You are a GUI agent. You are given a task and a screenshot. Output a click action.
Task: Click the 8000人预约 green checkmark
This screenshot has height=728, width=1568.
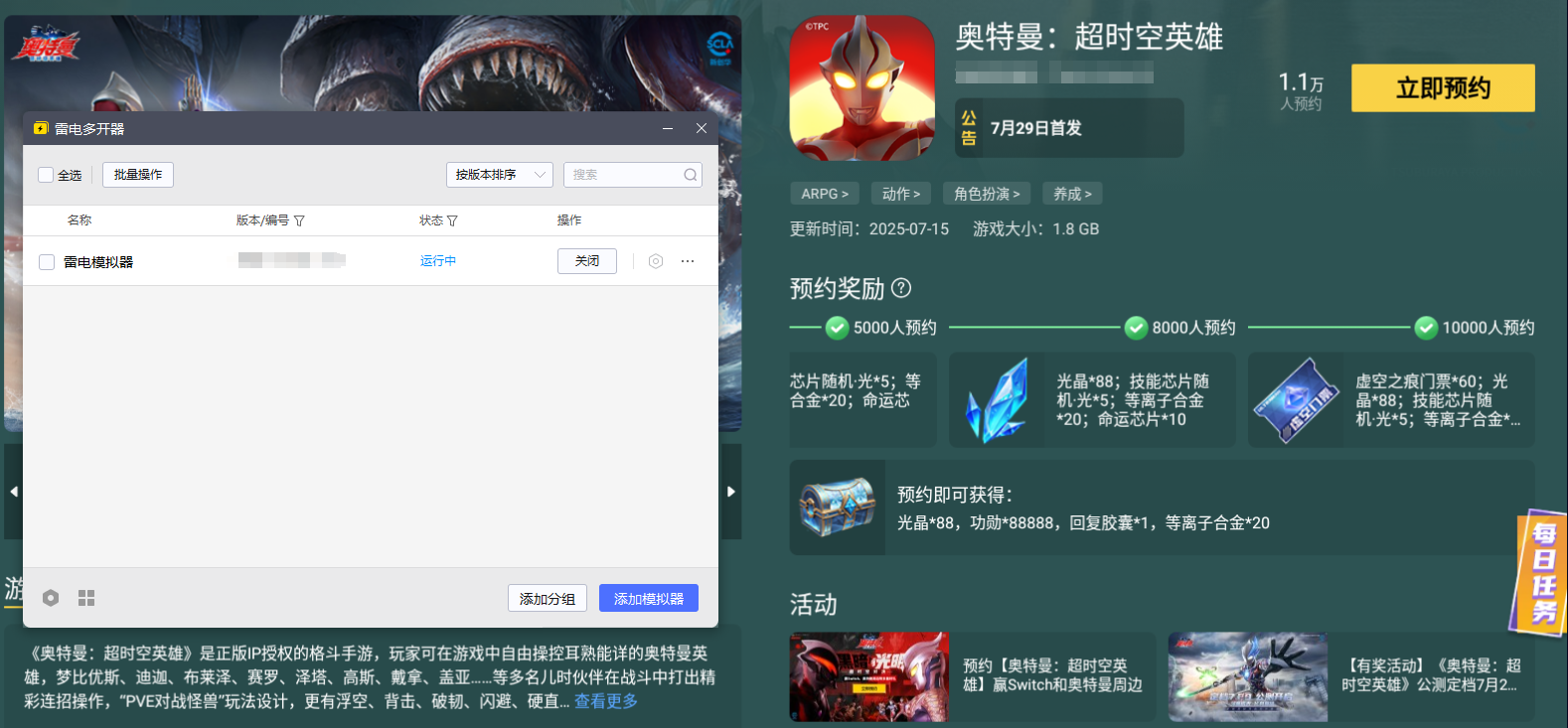point(1136,327)
